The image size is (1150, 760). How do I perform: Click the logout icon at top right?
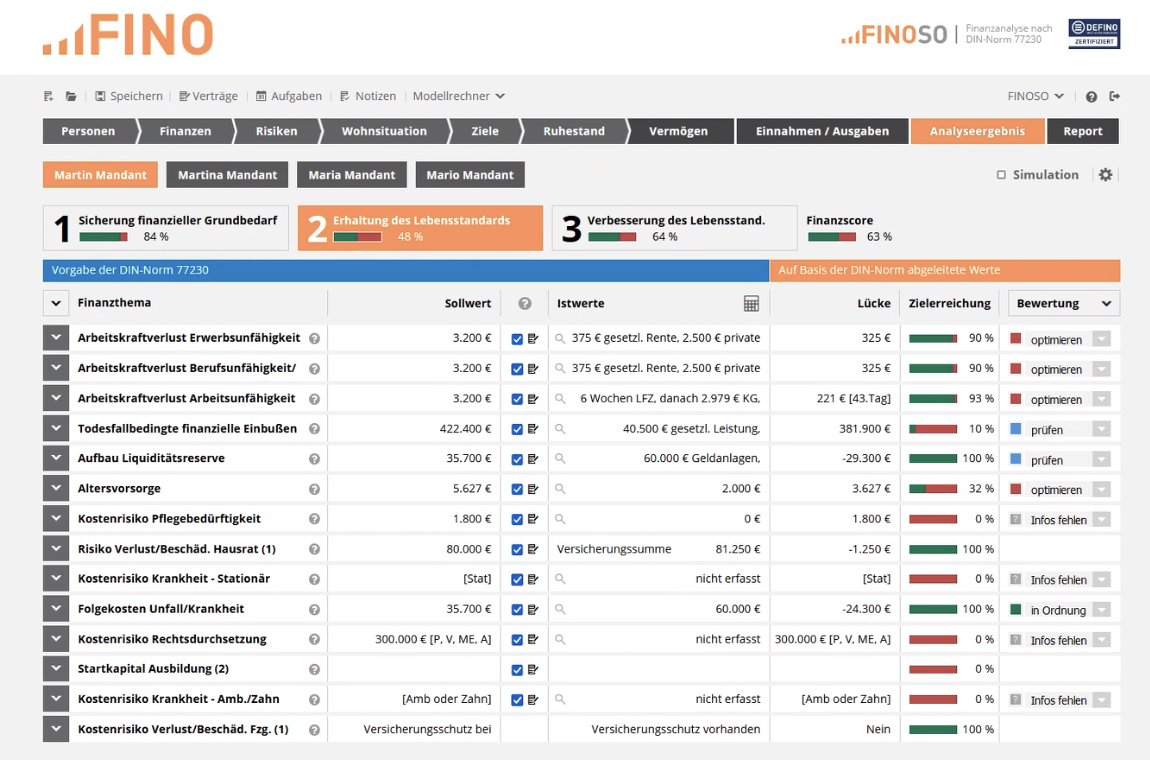tap(1115, 96)
